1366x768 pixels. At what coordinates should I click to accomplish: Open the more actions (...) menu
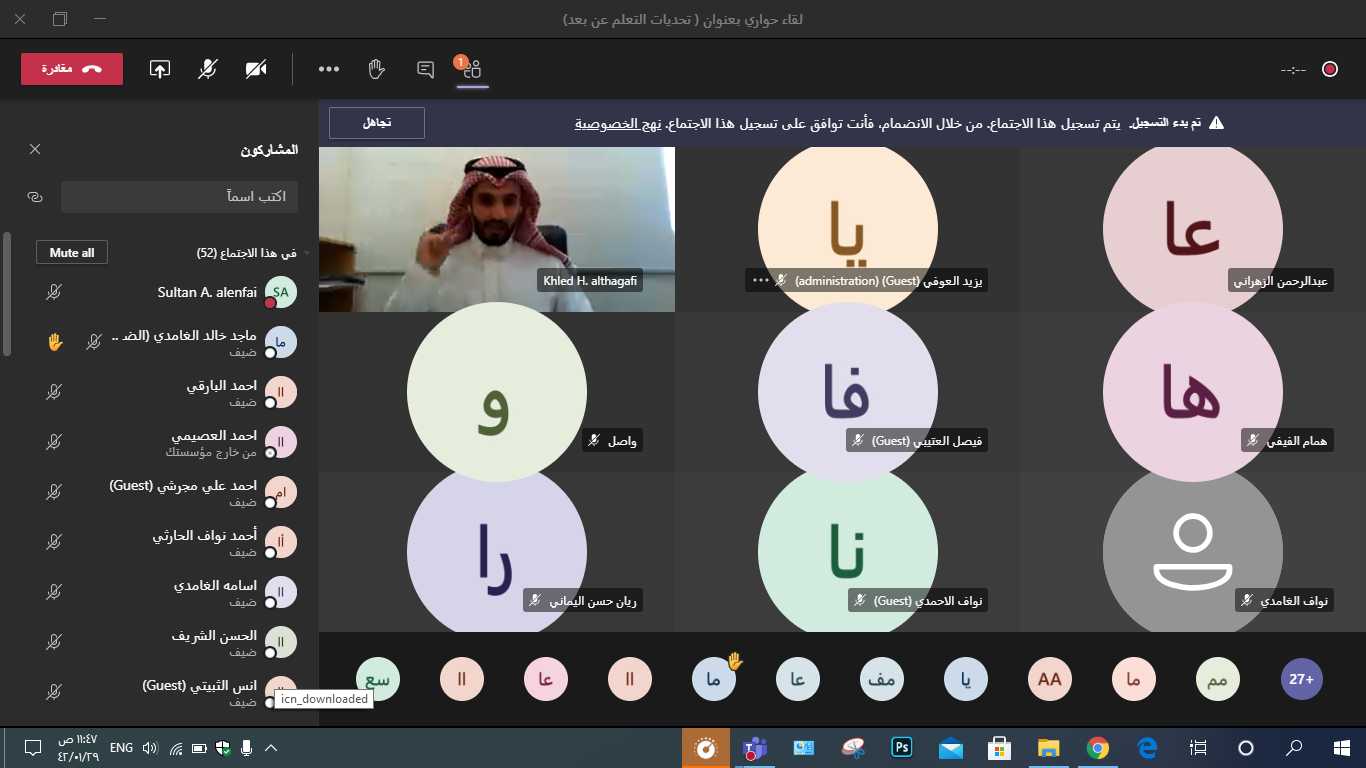pos(329,69)
